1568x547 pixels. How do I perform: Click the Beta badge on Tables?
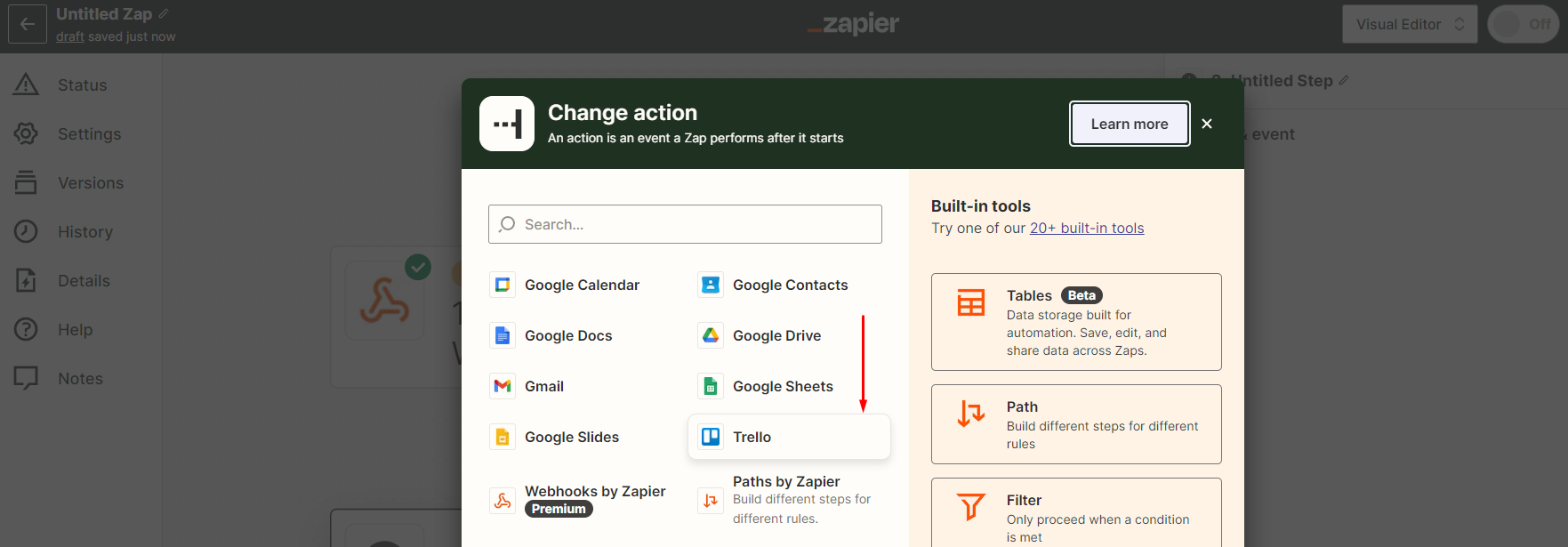pyautogui.click(x=1082, y=295)
